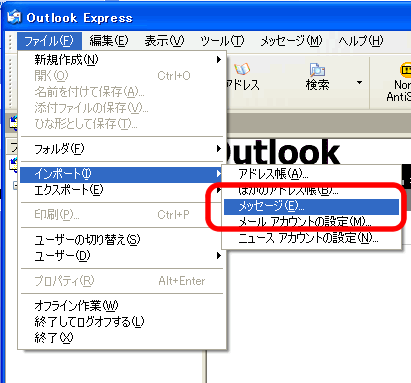Click the アドレス address book toolbar icon
This screenshot has height=383, width=411.
242,77
